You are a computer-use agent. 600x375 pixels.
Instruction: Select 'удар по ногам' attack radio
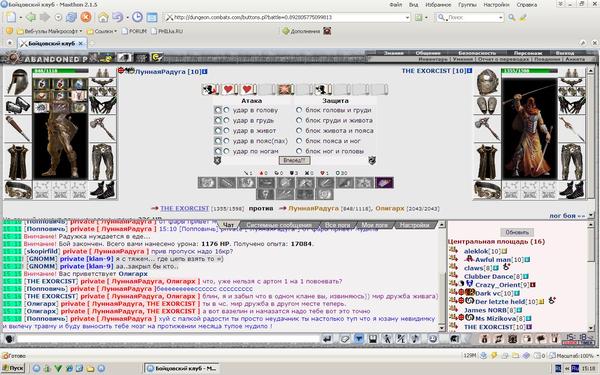click(227, 151)
